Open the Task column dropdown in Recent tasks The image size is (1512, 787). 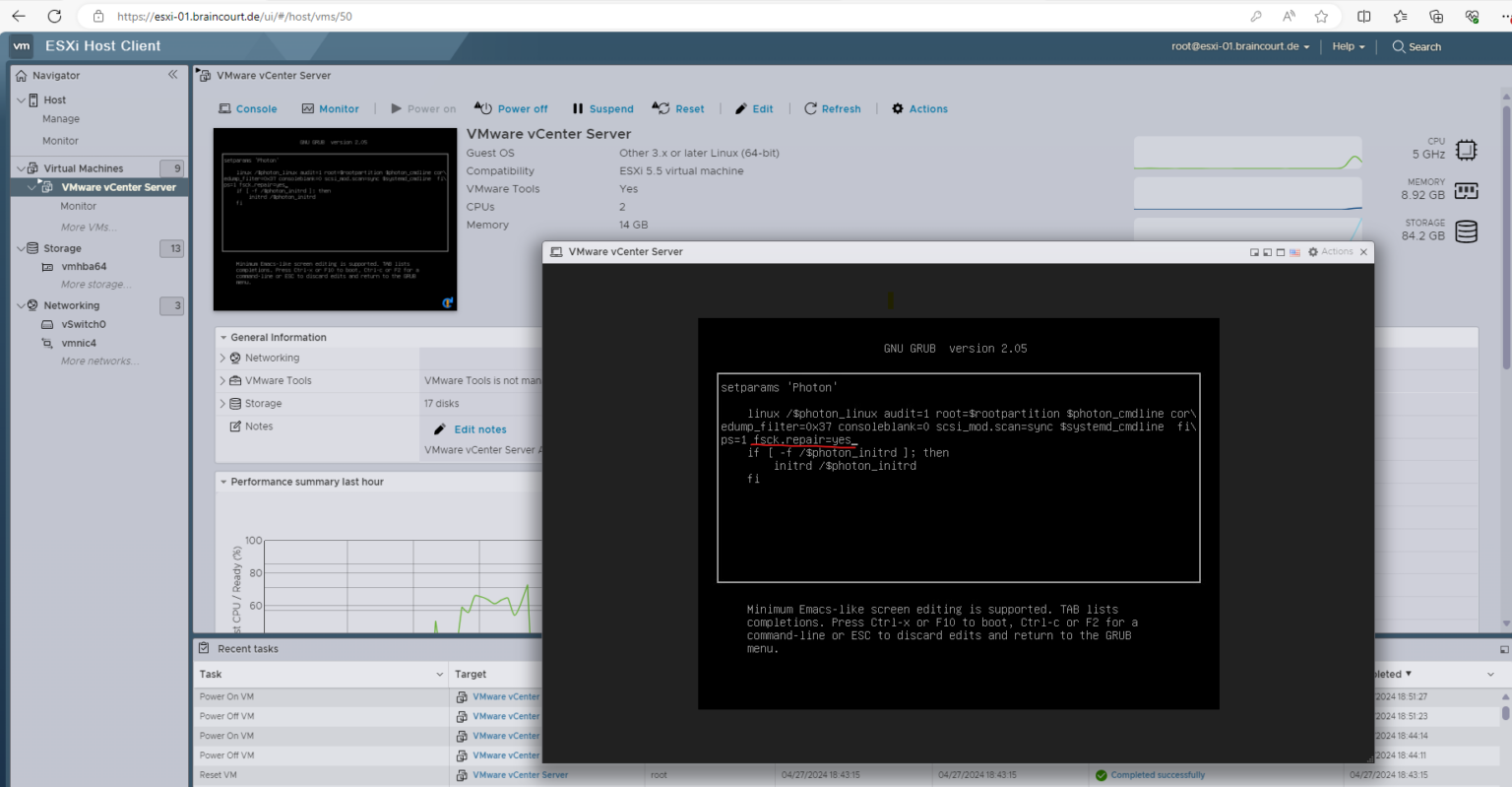pos(440,675)
